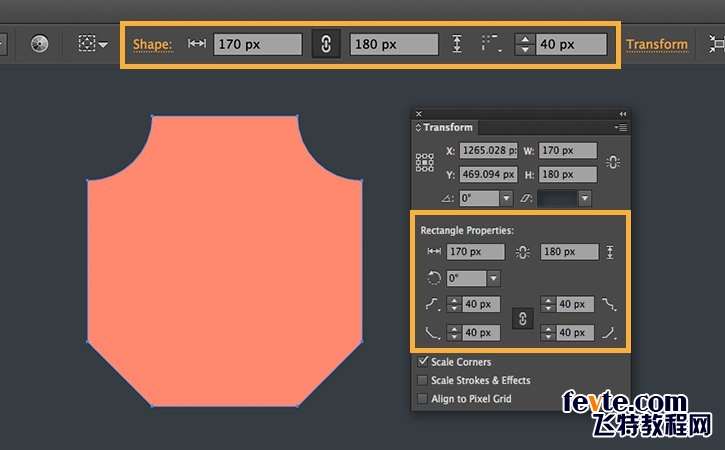Enable Align to Pixel Grid
The width and height of the screenshot is (725, 450).
coord(422,399)
